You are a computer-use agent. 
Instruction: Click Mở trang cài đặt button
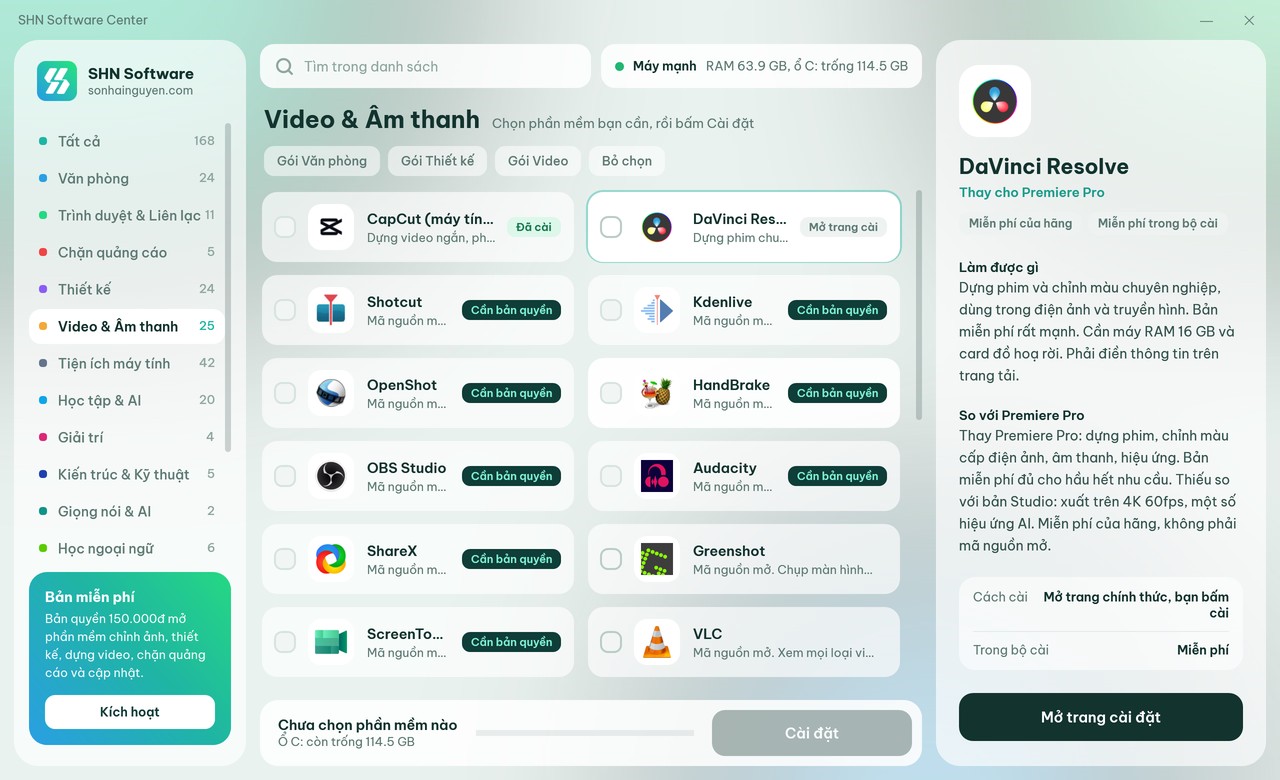click(1101, 717)
